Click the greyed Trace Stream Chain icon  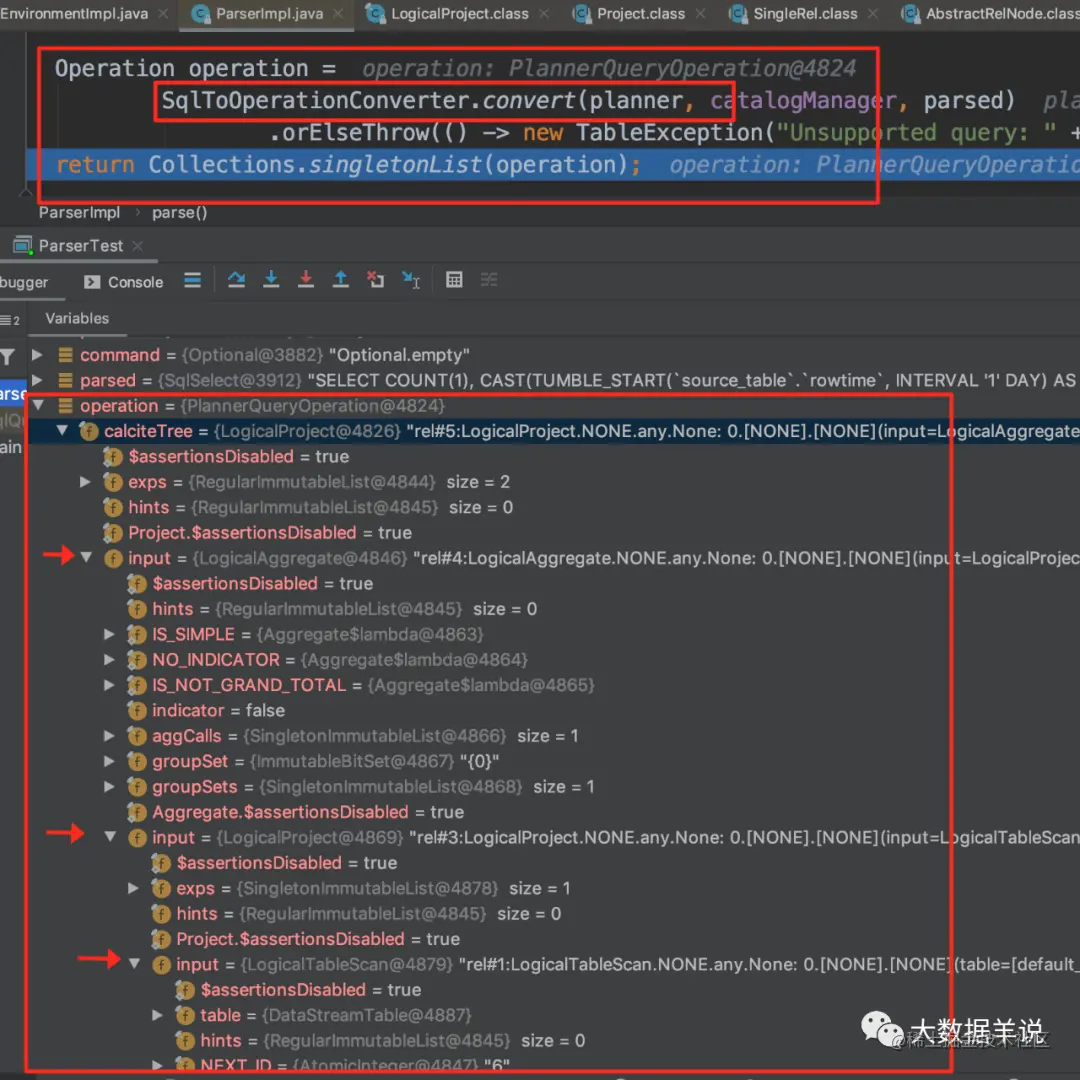[489, 280]
